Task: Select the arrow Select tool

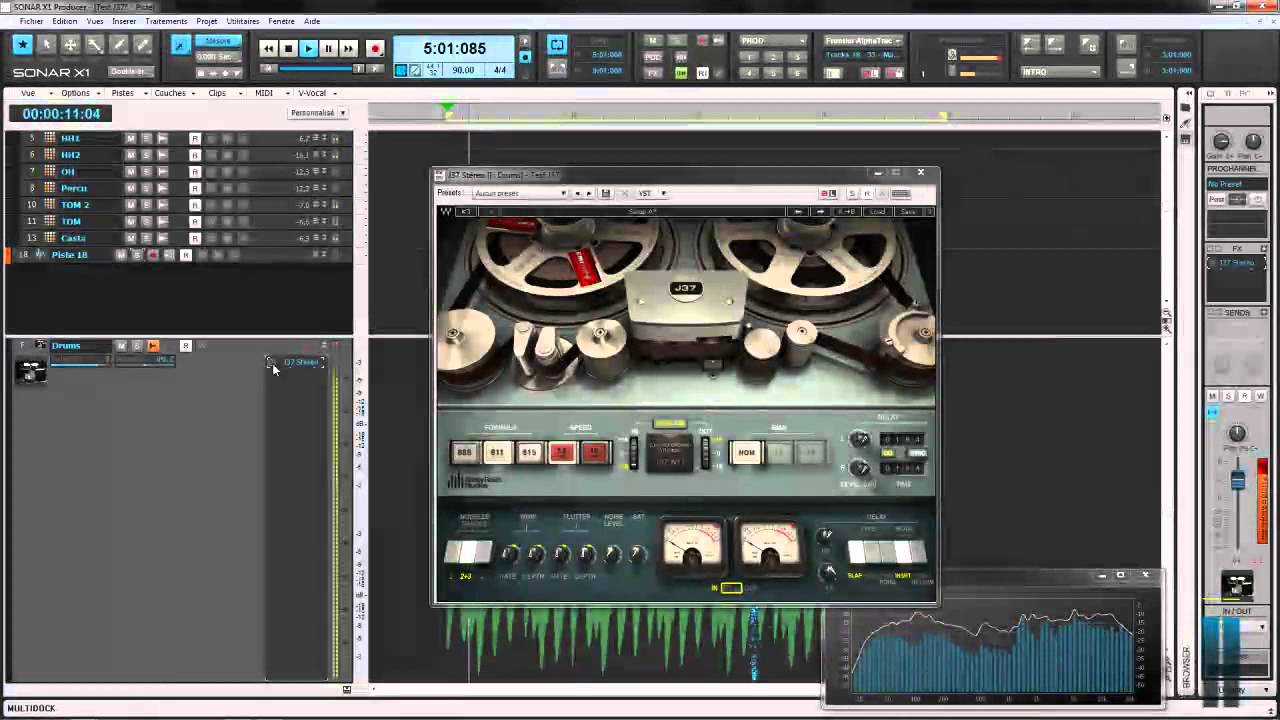Action: [x=46, y=45]
